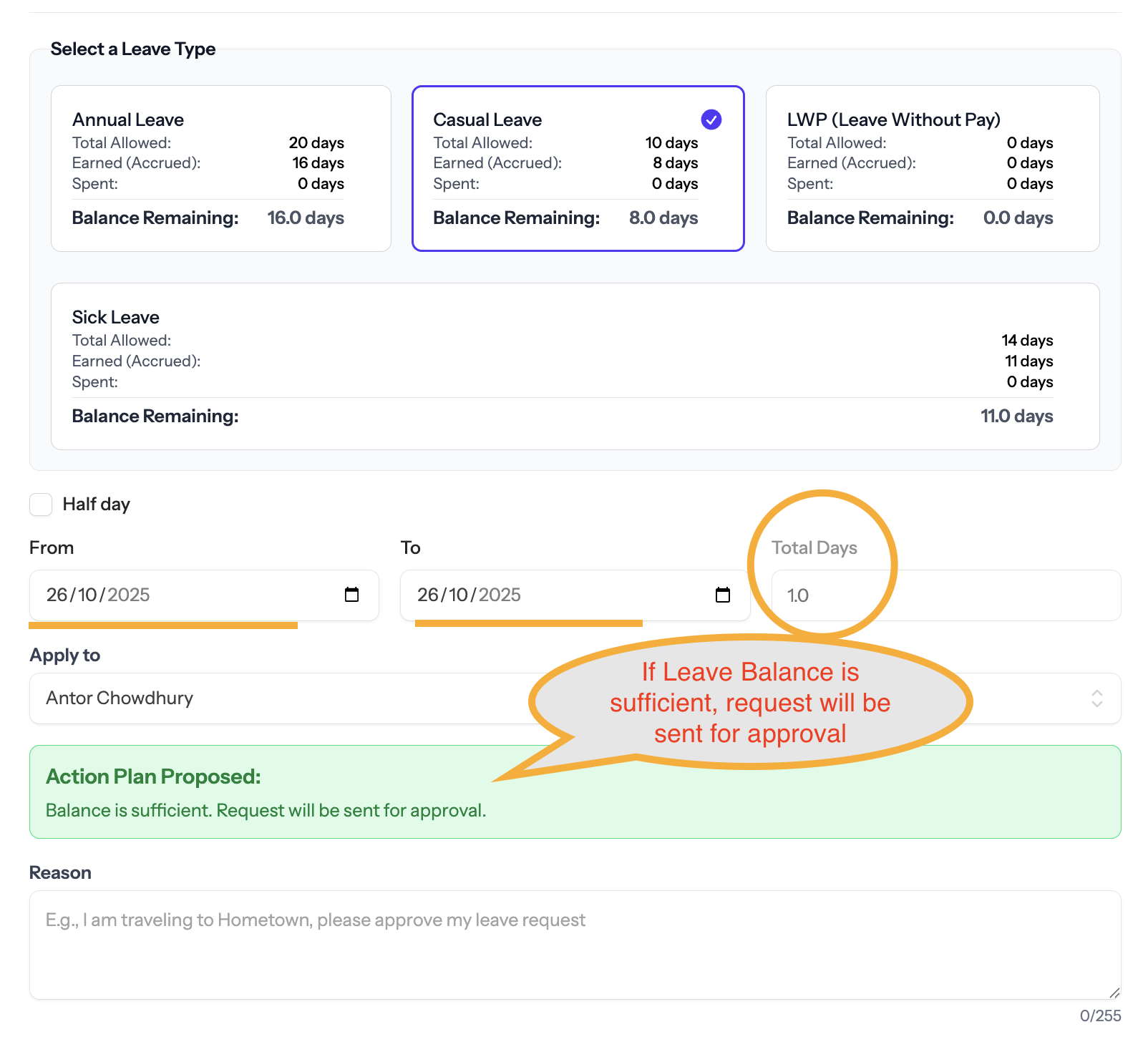This screenshot has height=1052, width=1148.
Task: Select the Annual Leave type card
Action: pos(221,169)
